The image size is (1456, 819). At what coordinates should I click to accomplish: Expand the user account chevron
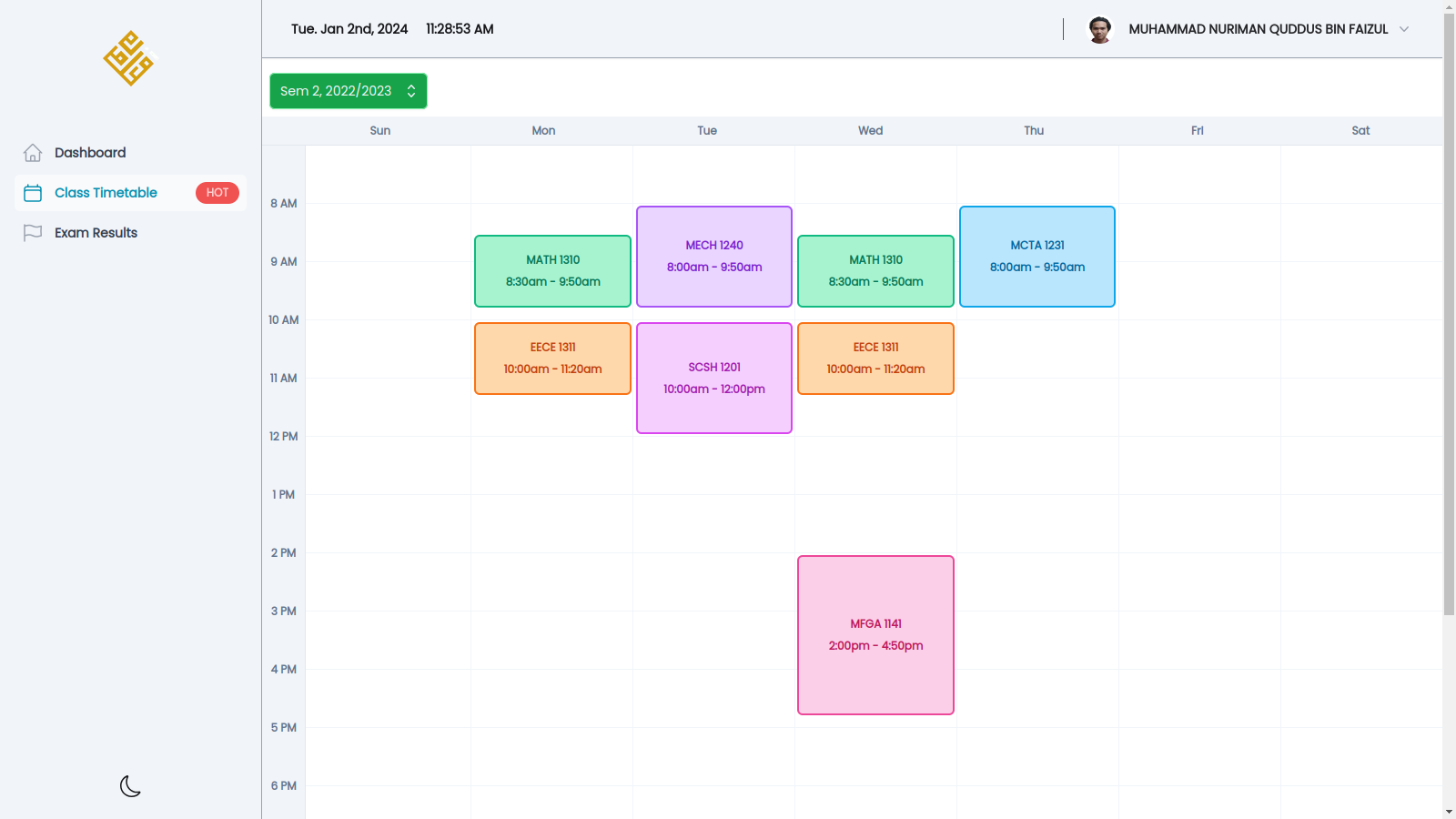pos(1404,29)
